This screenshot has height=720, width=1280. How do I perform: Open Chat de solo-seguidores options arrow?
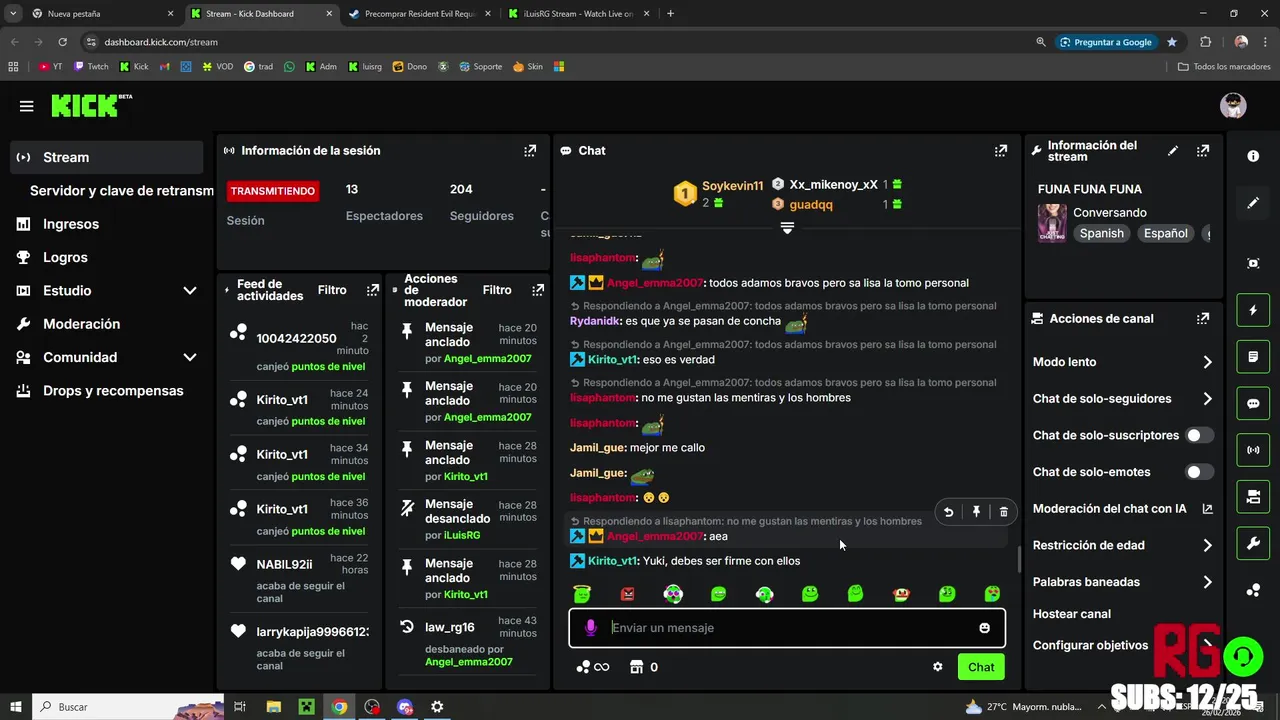click(1207, 399)
